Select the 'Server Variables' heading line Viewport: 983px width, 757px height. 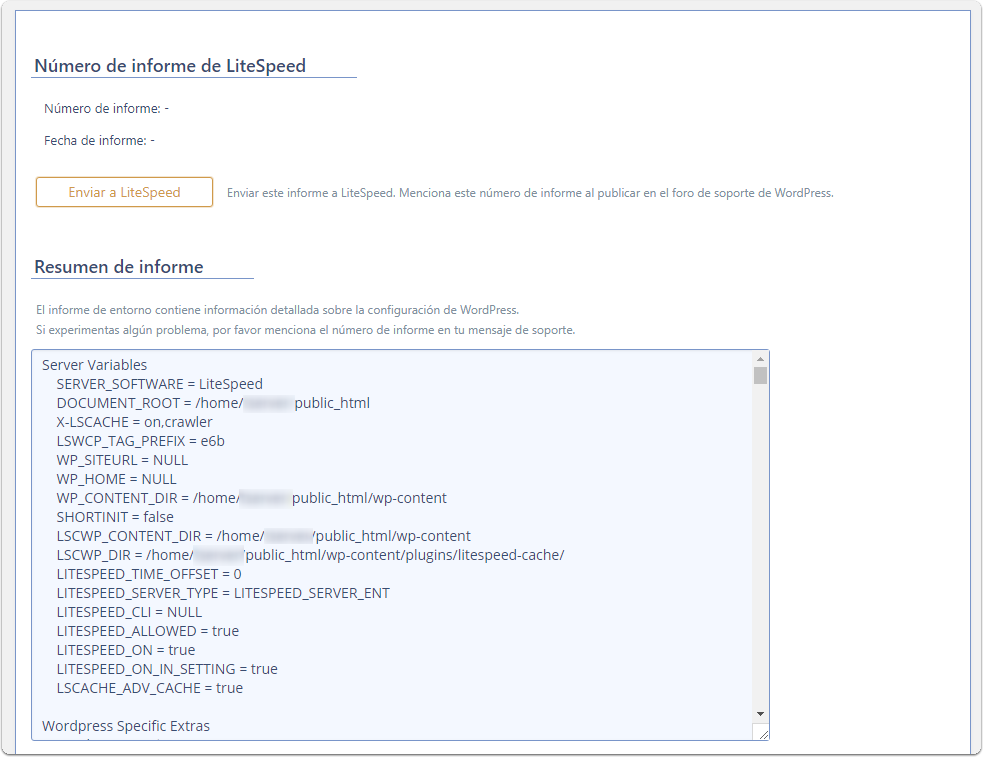click(94, 365)
